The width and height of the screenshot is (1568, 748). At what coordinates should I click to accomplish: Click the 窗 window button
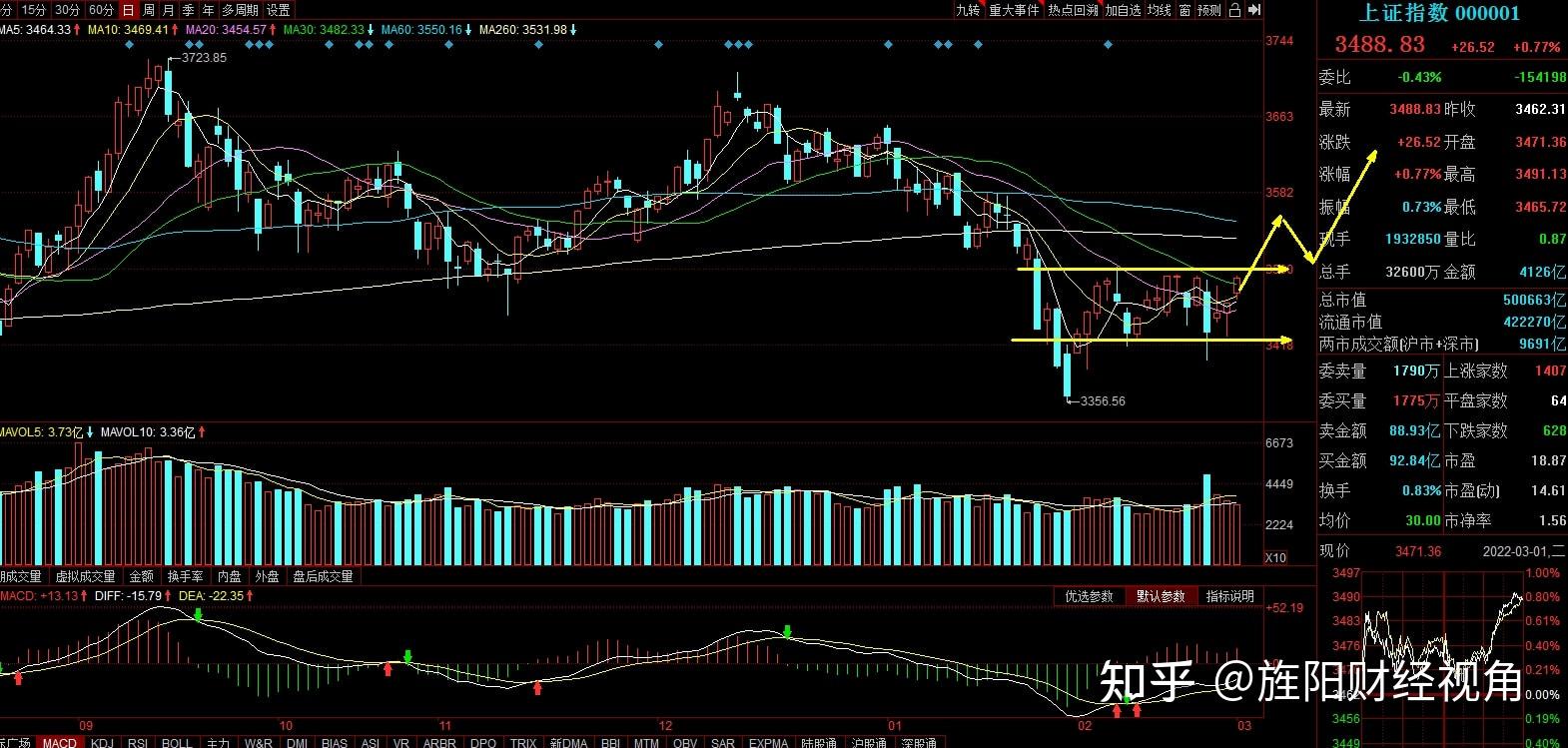pos(1184,10)
